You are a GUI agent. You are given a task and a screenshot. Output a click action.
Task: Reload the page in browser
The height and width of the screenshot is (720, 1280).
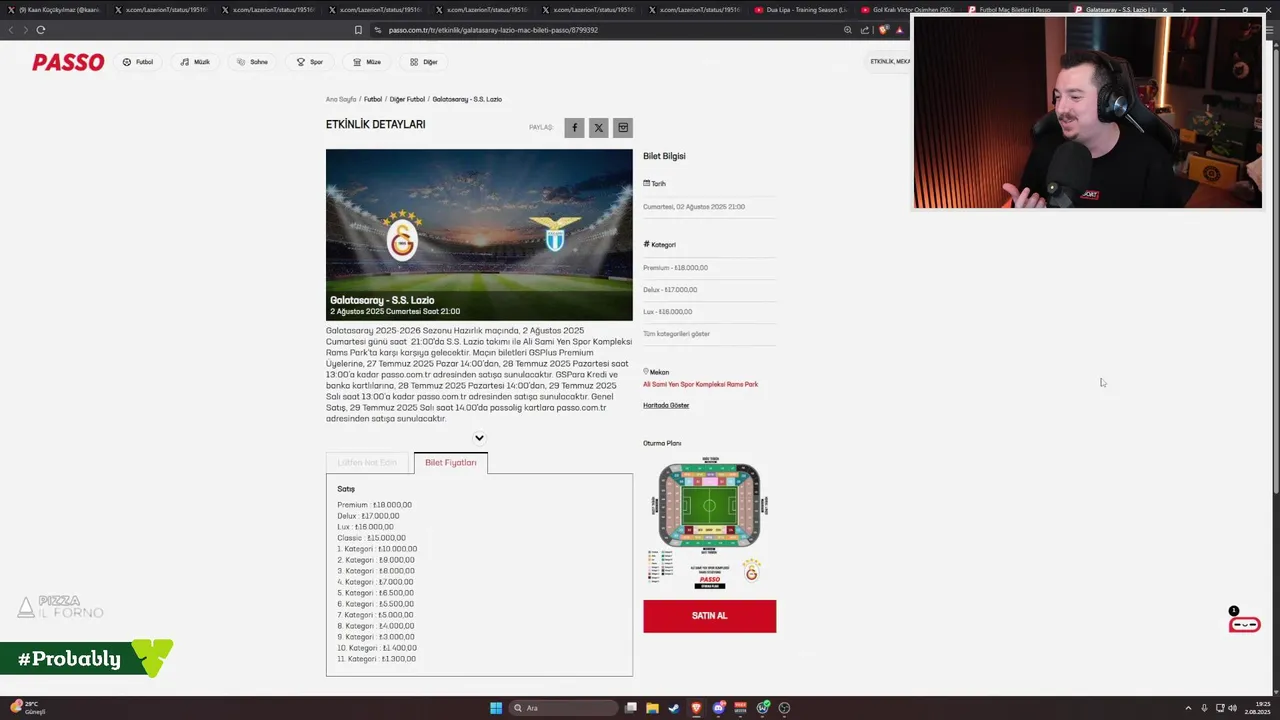click(41, 30)
